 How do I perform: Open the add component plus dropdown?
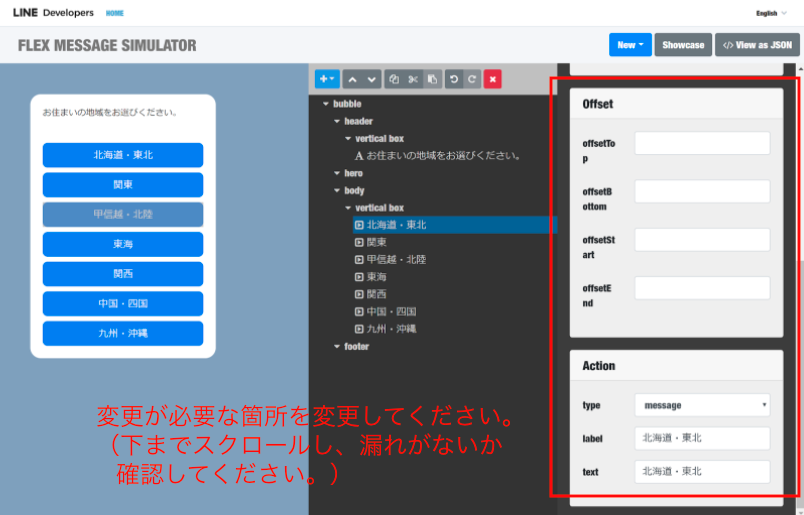click(x=327, y=79)
